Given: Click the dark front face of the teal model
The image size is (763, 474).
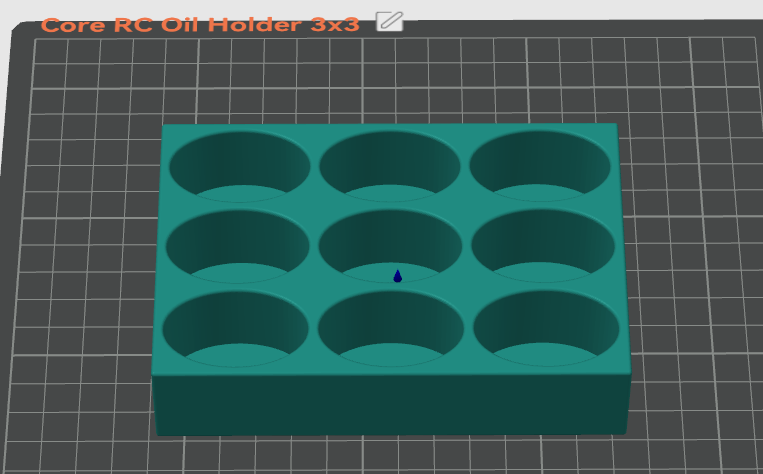Looking at the screenshot, I should 390,405.
